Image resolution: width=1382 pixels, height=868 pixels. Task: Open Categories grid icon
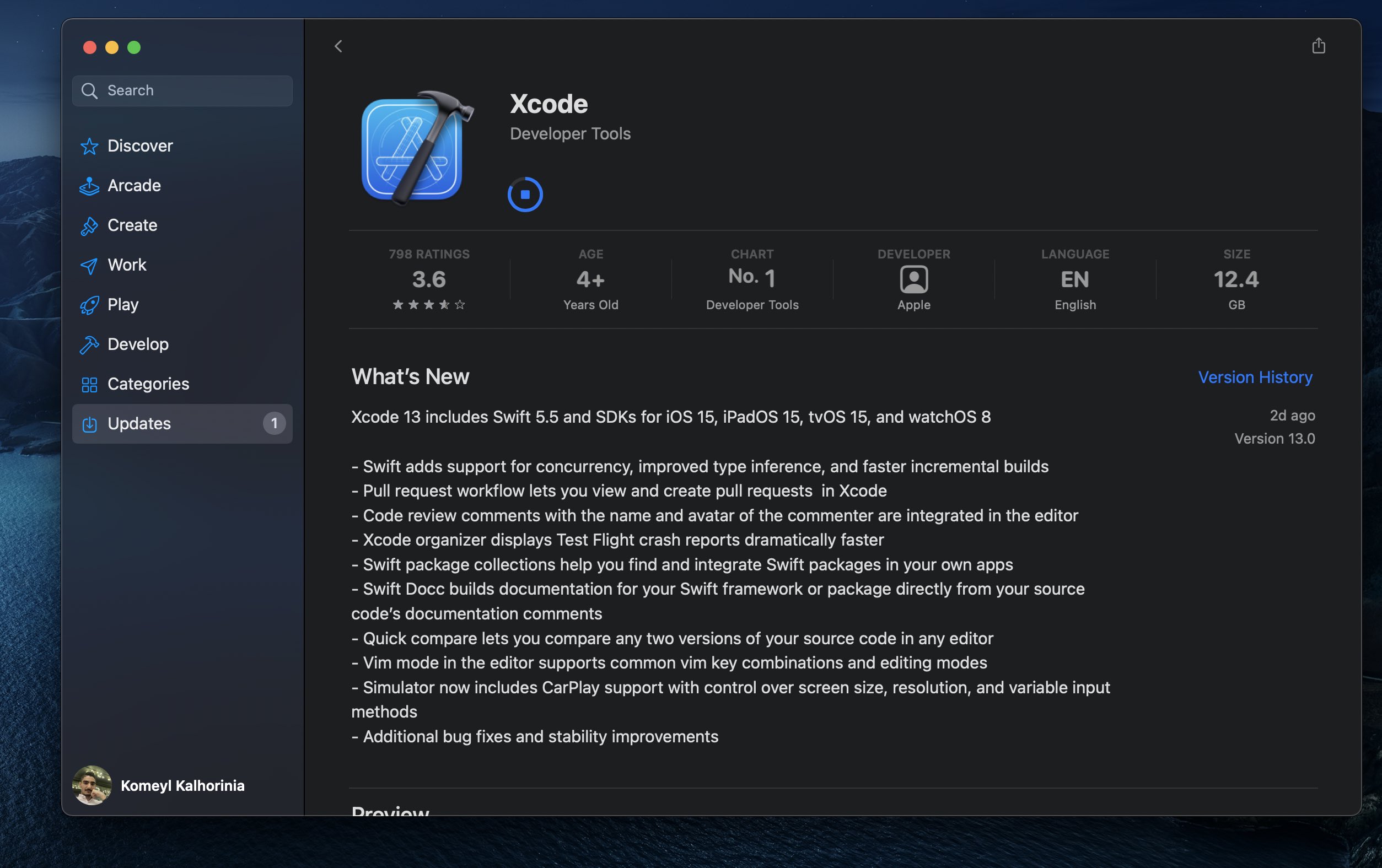[x=89, y=384]
